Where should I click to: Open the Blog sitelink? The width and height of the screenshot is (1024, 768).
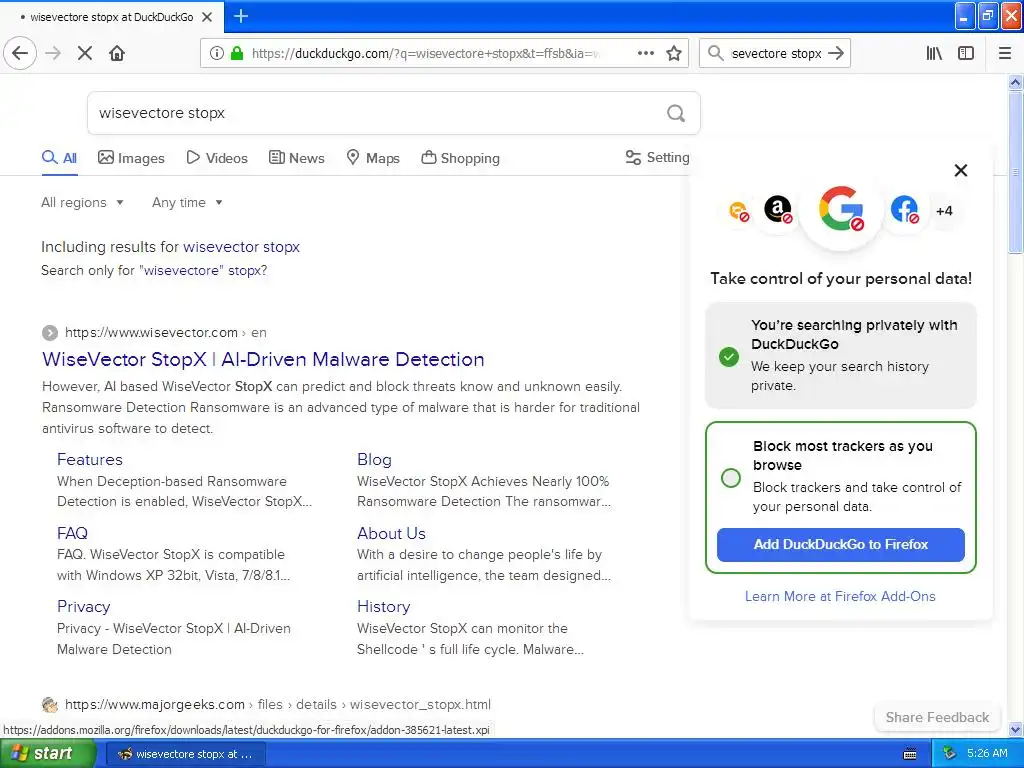tap(374, 460)
